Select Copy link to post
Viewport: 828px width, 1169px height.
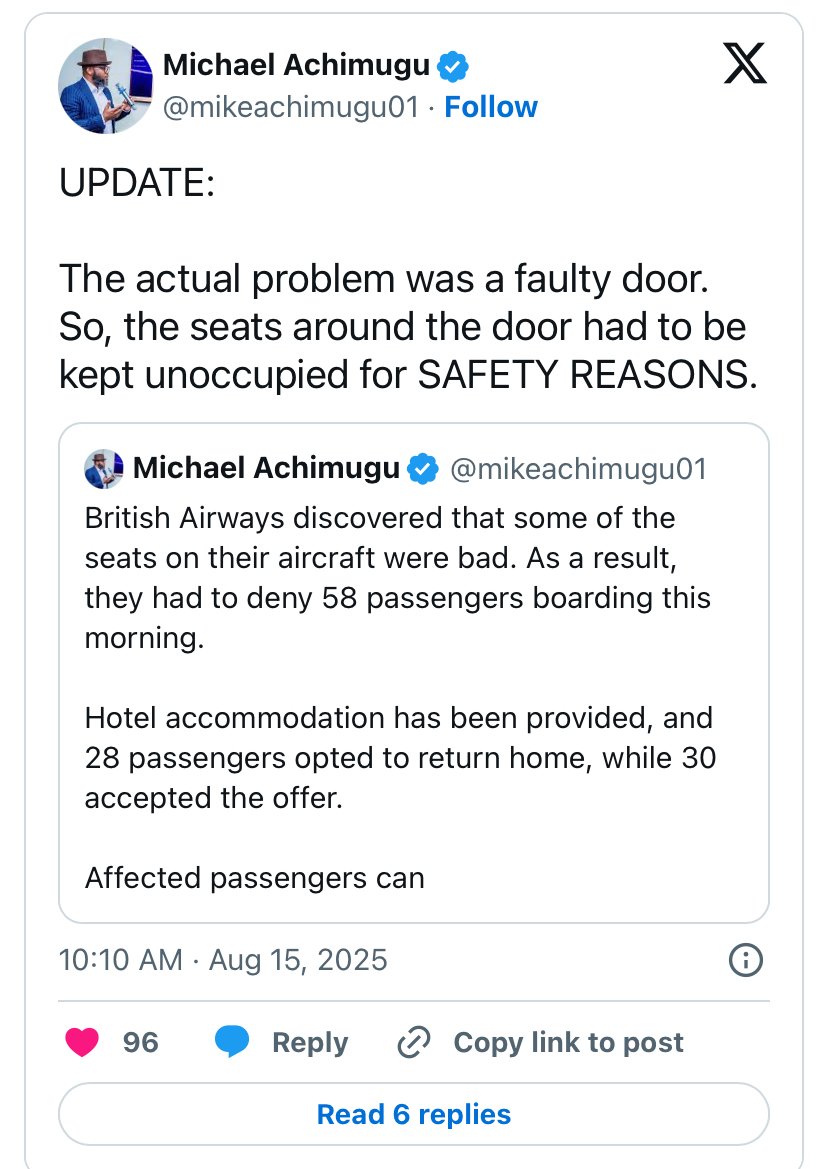point(568,1042)
